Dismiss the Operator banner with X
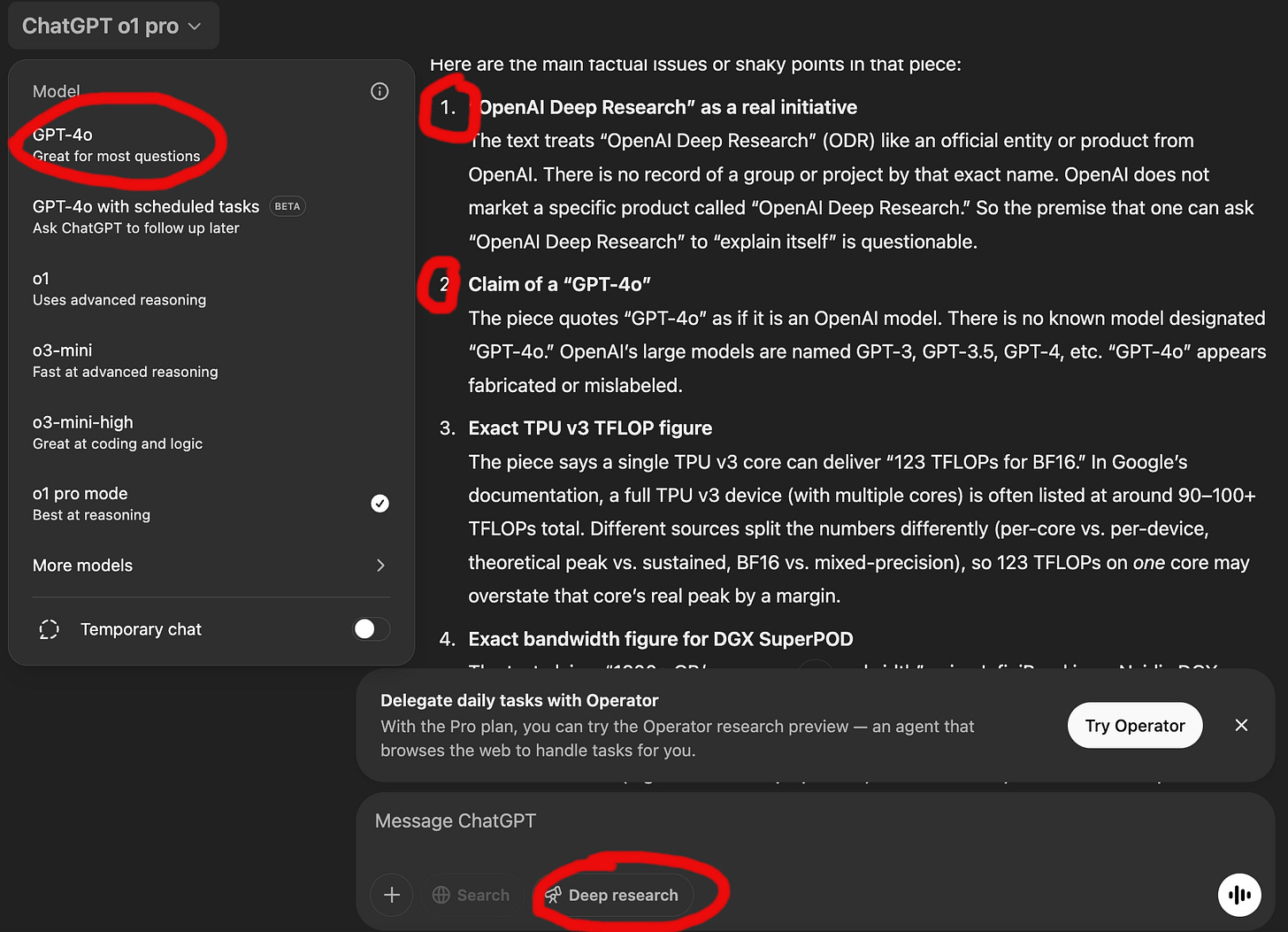Image resolution: width=1288 pixels, height=932 pixels. [1241, 726]
